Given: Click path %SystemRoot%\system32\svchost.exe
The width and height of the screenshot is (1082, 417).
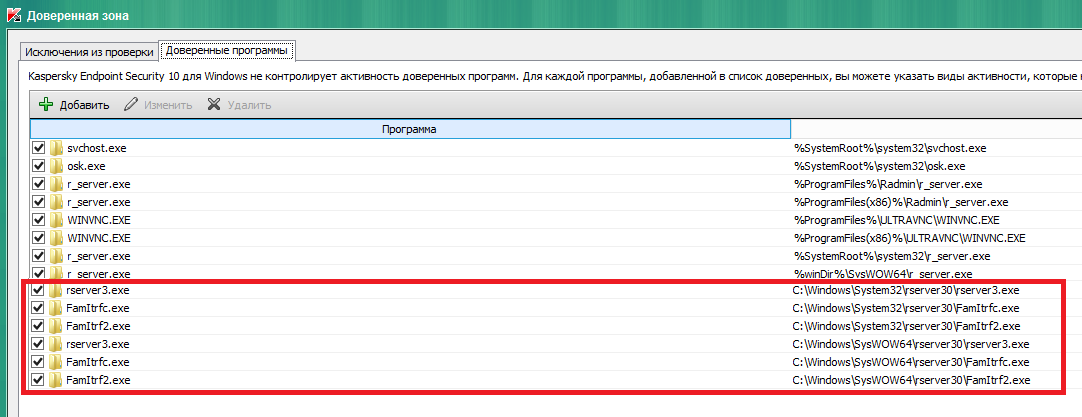Looking at the screenshot, I should coord(890,148).
